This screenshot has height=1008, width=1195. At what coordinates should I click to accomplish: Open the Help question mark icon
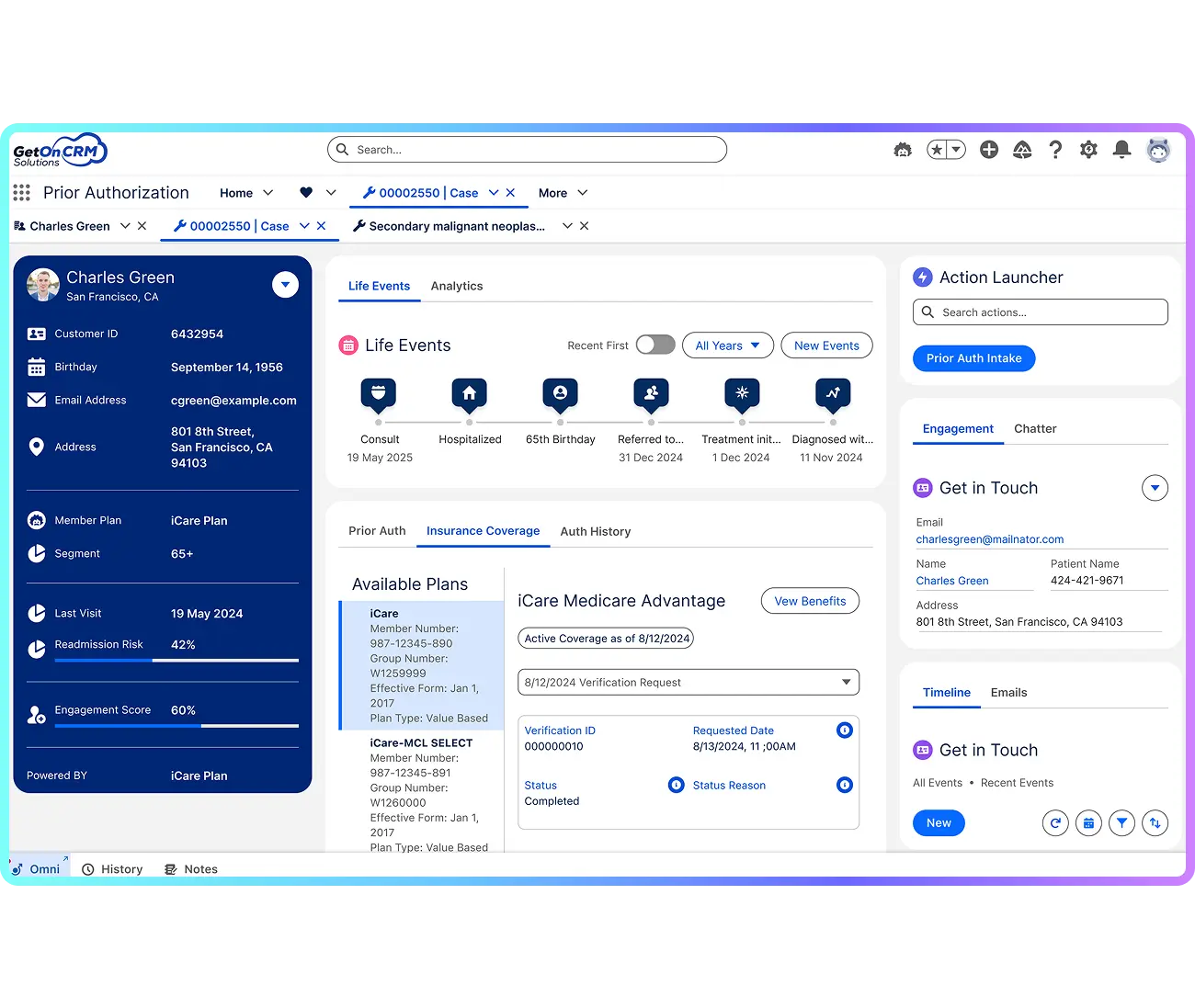1055,149
